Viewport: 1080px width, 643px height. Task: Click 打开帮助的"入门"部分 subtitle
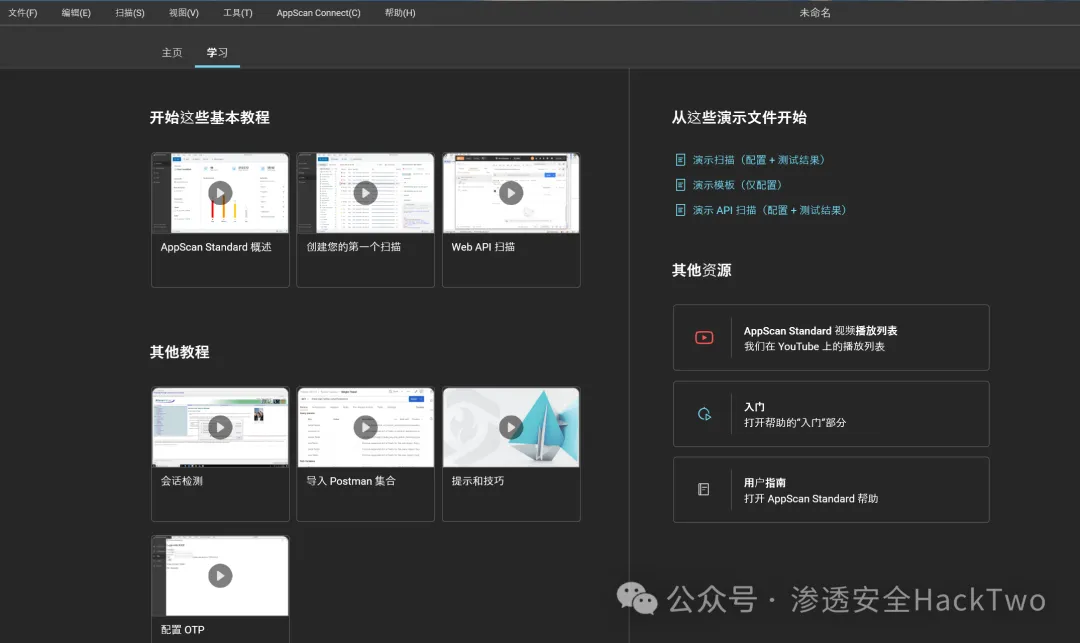pyautogui.click(x=795, y=423)
